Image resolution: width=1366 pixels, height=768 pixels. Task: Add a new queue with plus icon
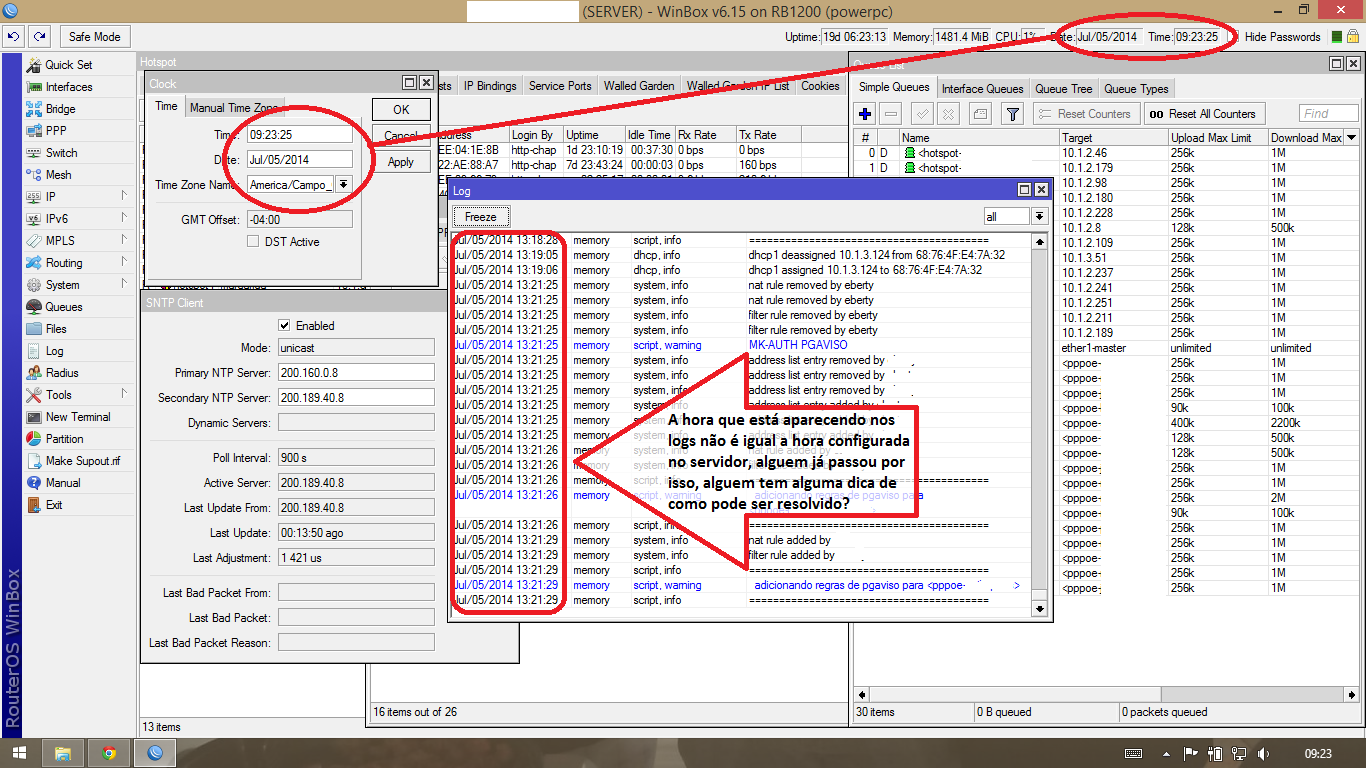pyautogui.click(x=866, y=114)
